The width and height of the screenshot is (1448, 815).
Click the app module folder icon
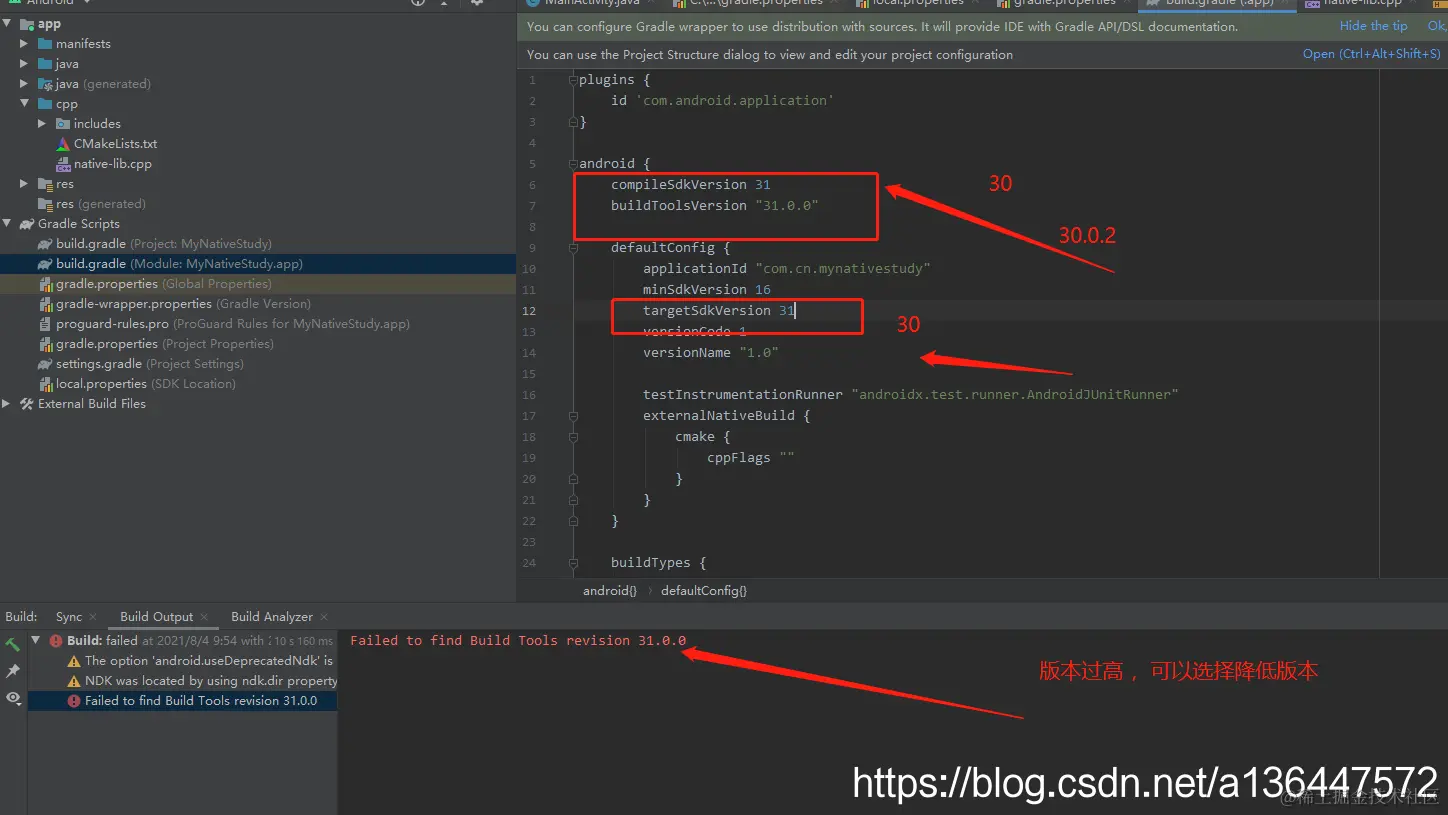27,24
